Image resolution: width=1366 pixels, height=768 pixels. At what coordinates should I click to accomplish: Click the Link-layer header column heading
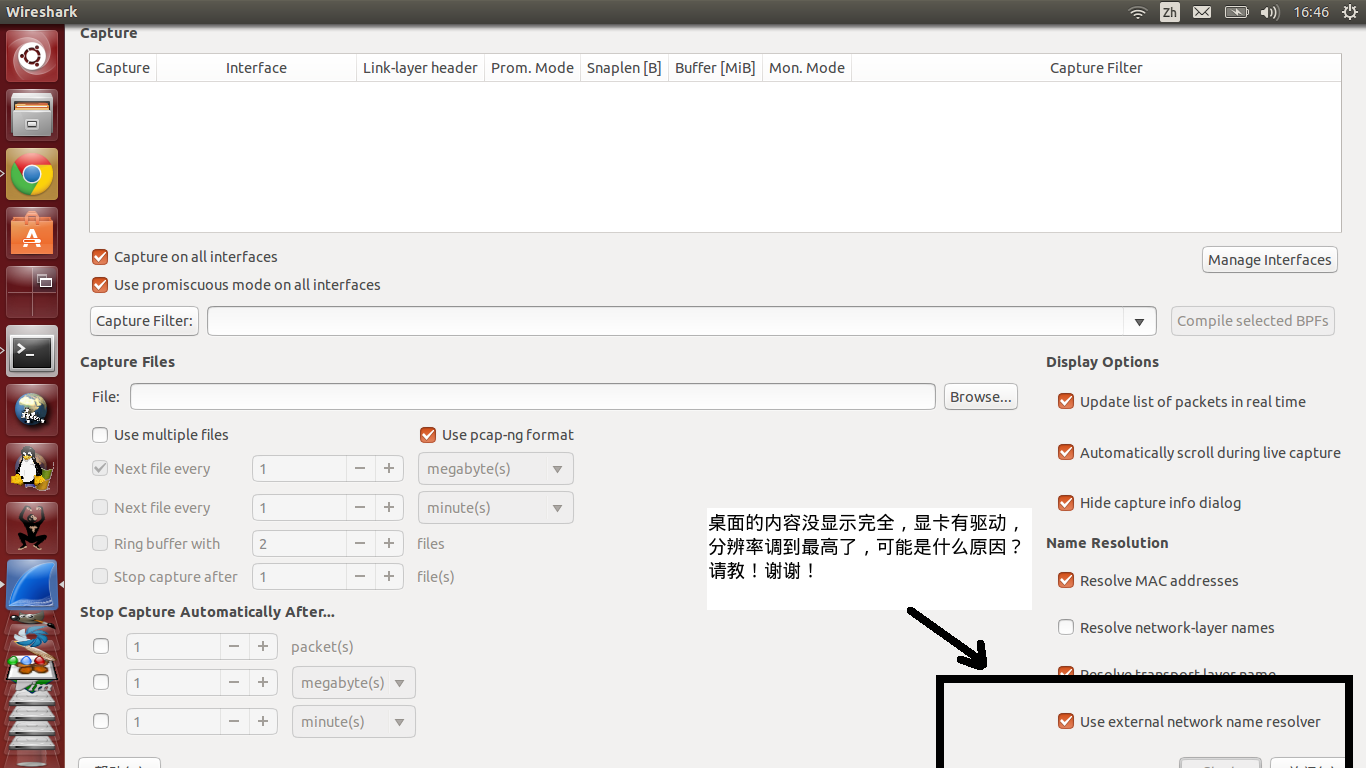pyautogui.click(x=420, y=68)
